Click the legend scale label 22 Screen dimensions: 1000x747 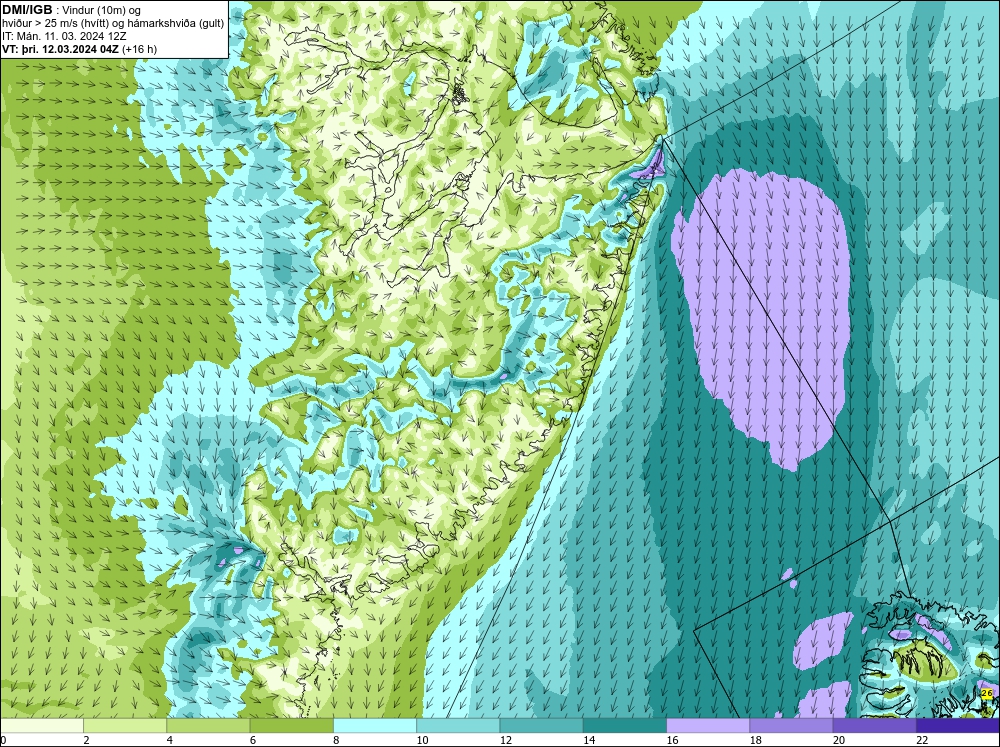pyautogui.click(x=922, y=740)
